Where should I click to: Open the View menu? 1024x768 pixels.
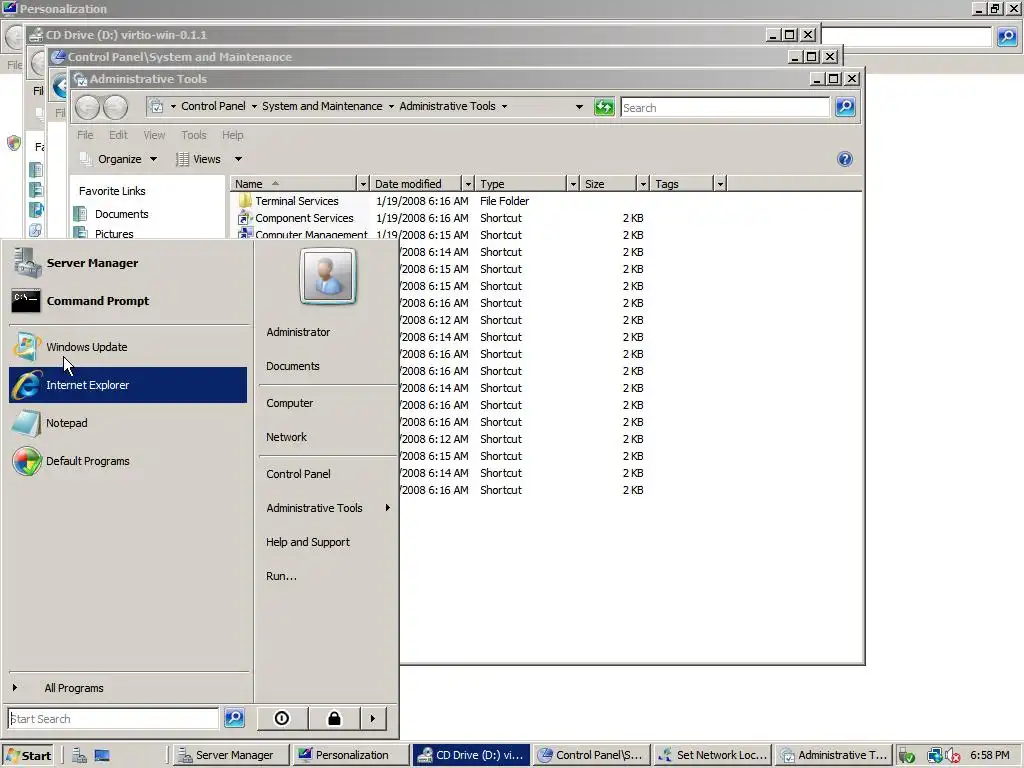[154, 135]
